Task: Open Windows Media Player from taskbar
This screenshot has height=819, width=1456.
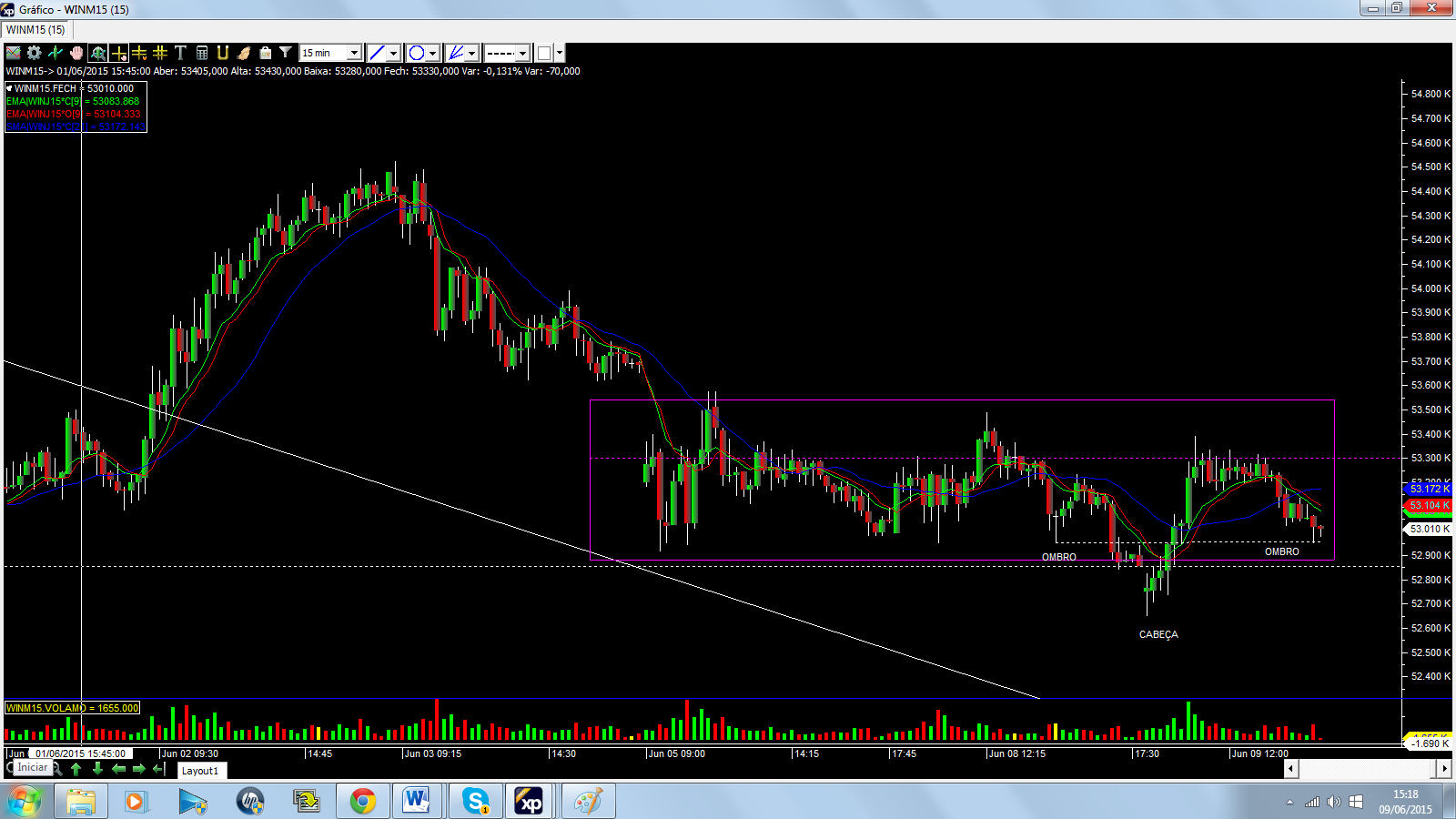Action: click(136, 802)
